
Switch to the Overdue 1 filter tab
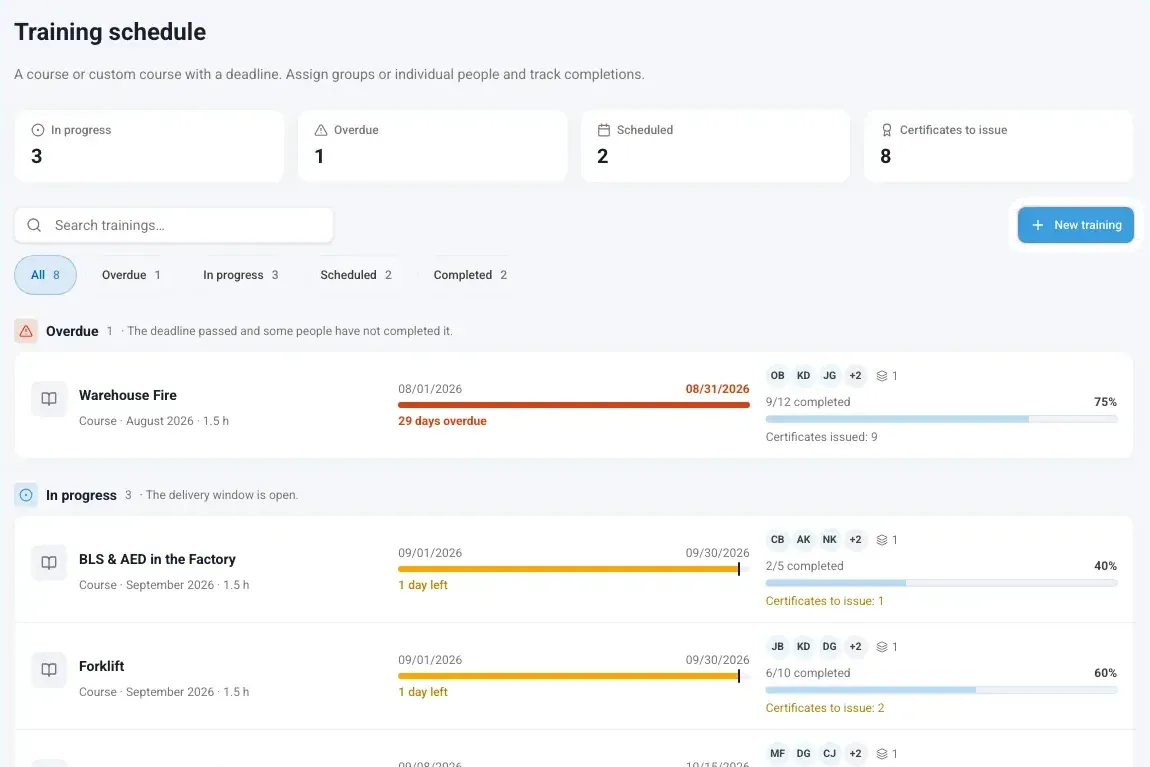131,275
